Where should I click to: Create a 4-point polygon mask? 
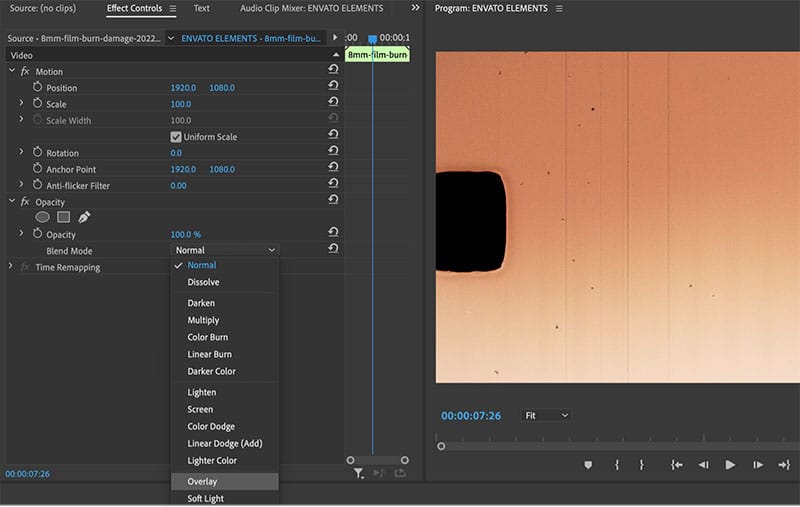(64, 217)
